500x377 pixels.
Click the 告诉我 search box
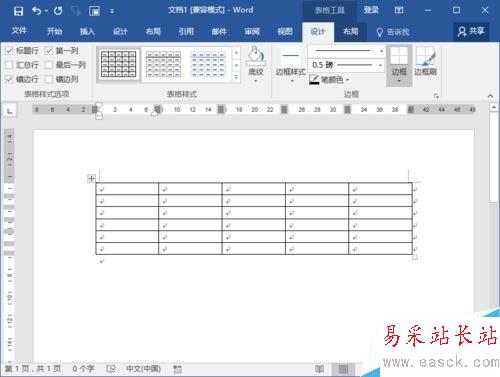point(393,32)
